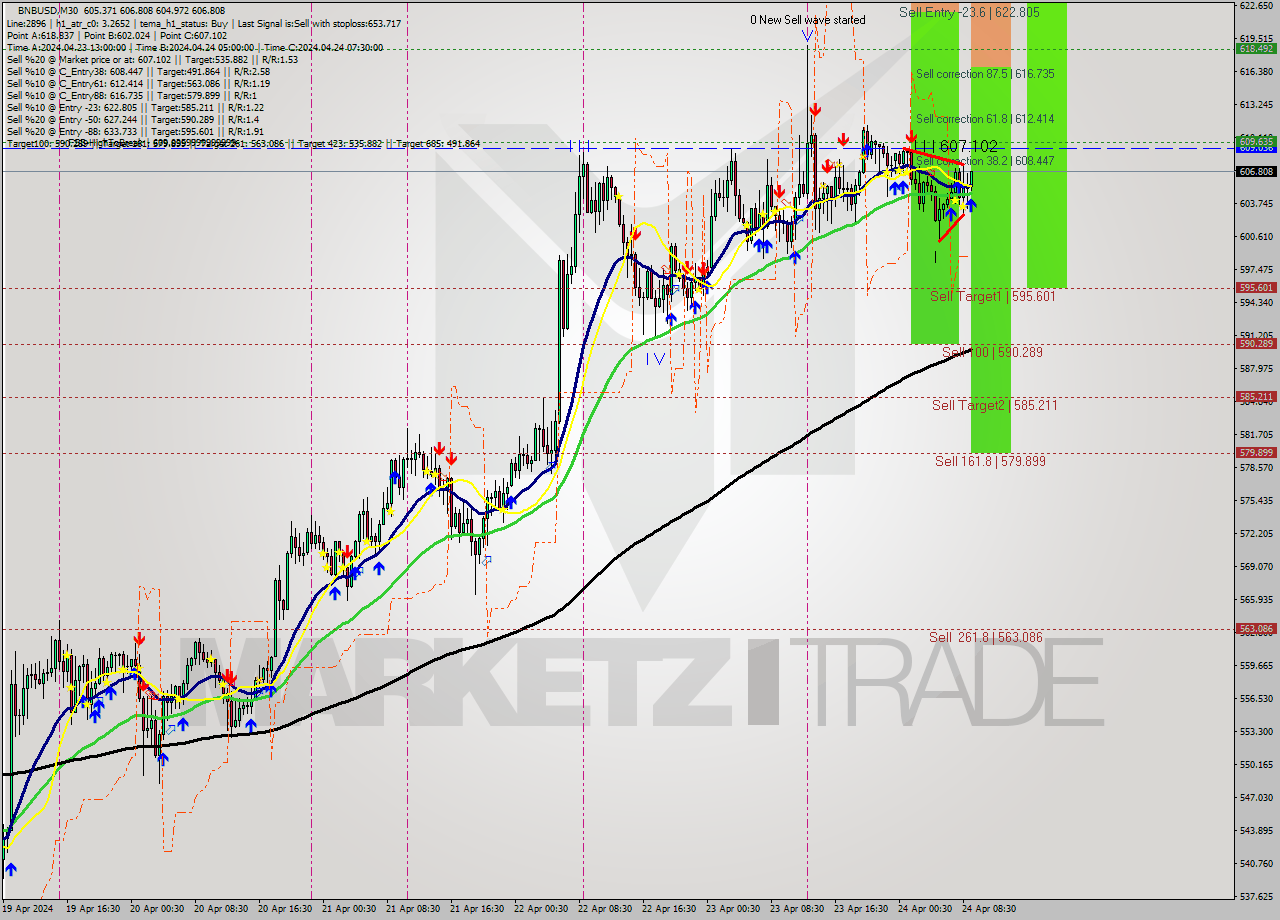This screenshot has height=920, width=1280.
Task: Click the 547.030 price scale value
Action: click(1256, 797)
